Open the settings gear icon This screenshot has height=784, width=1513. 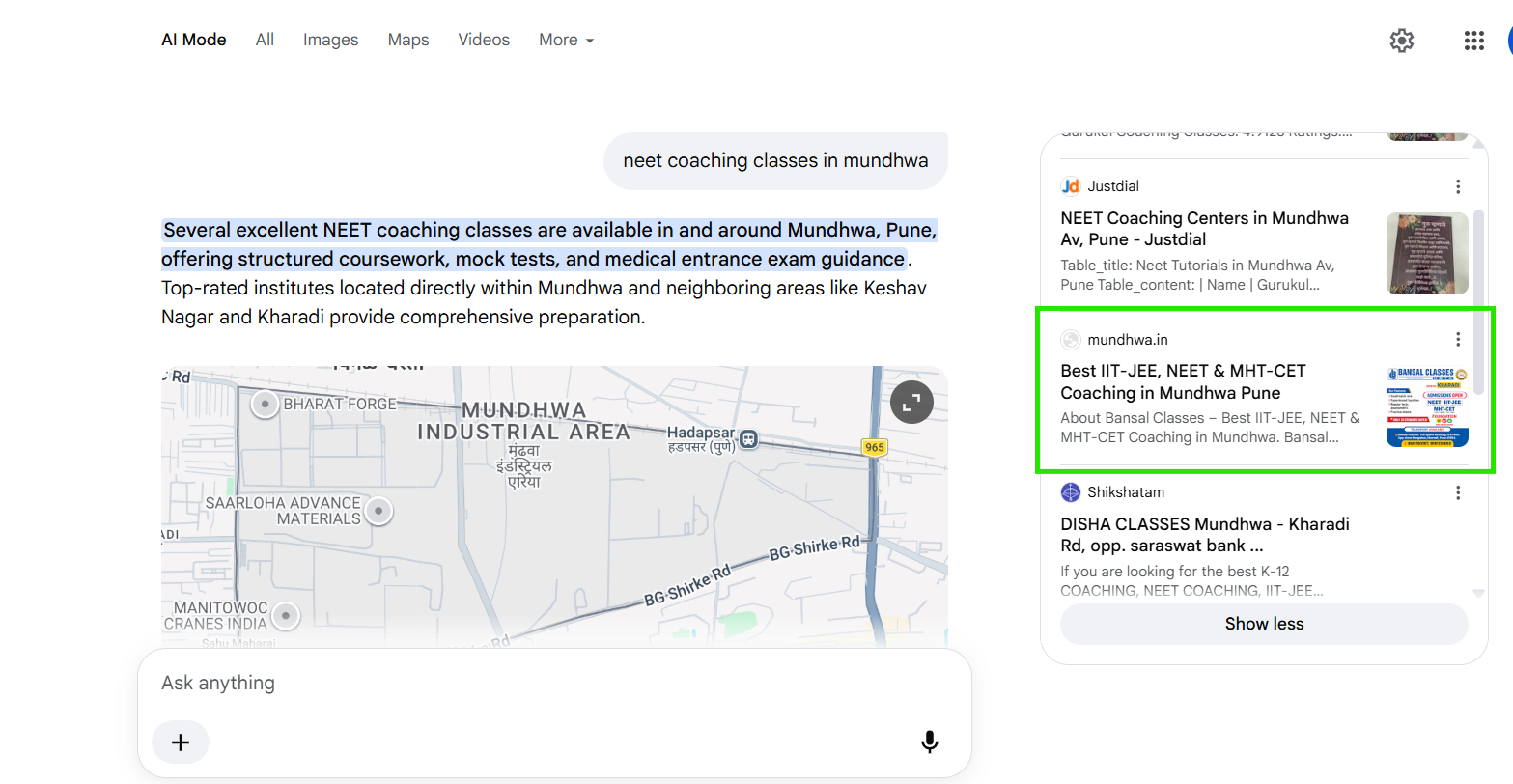pos(1401,41)
